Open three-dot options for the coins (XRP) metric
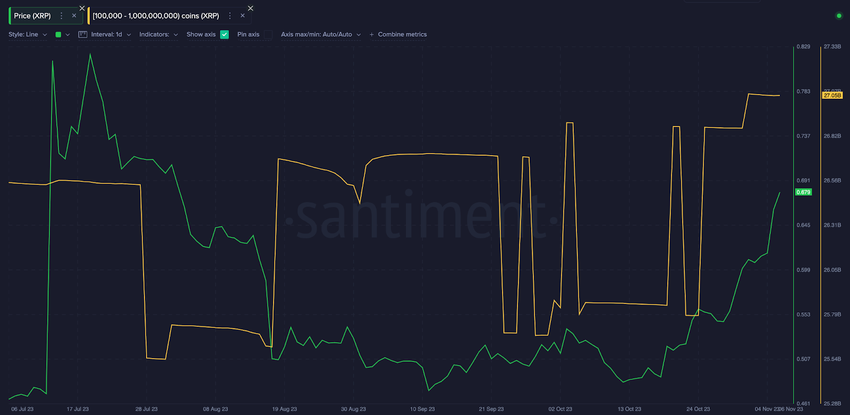850x415 pixels. pyautogui.click(x=230, y=16)
